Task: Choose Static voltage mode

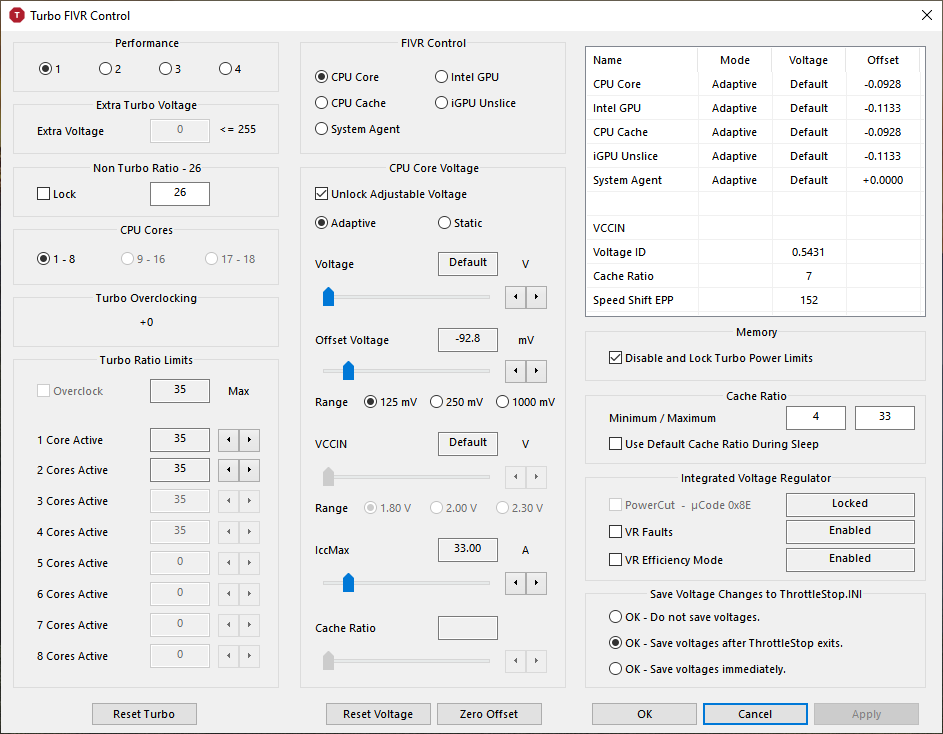Action: point(445,223)
